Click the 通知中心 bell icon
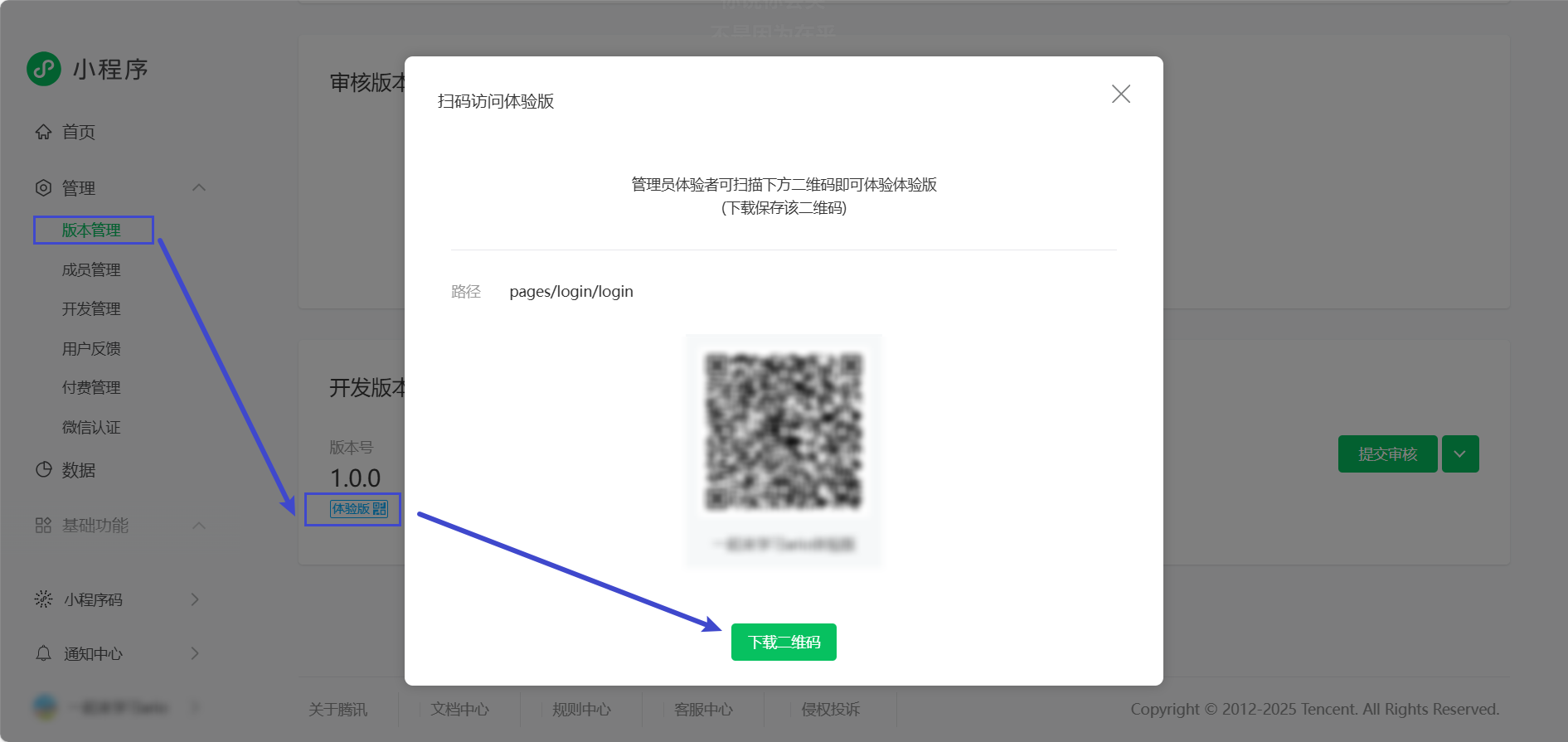Viewport: 1568px width, 742px height. click(x=43, y=653)
